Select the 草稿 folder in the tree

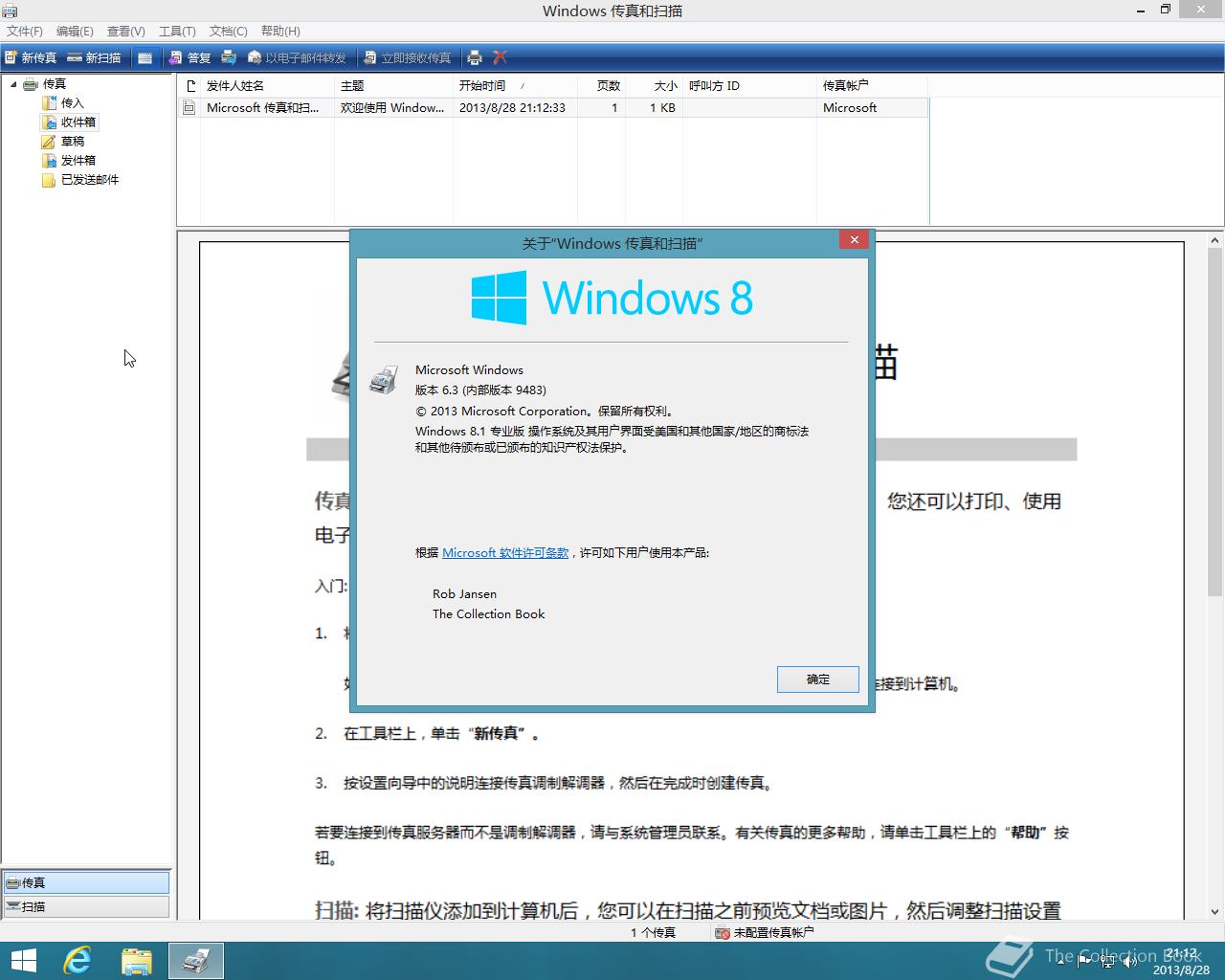73,142
